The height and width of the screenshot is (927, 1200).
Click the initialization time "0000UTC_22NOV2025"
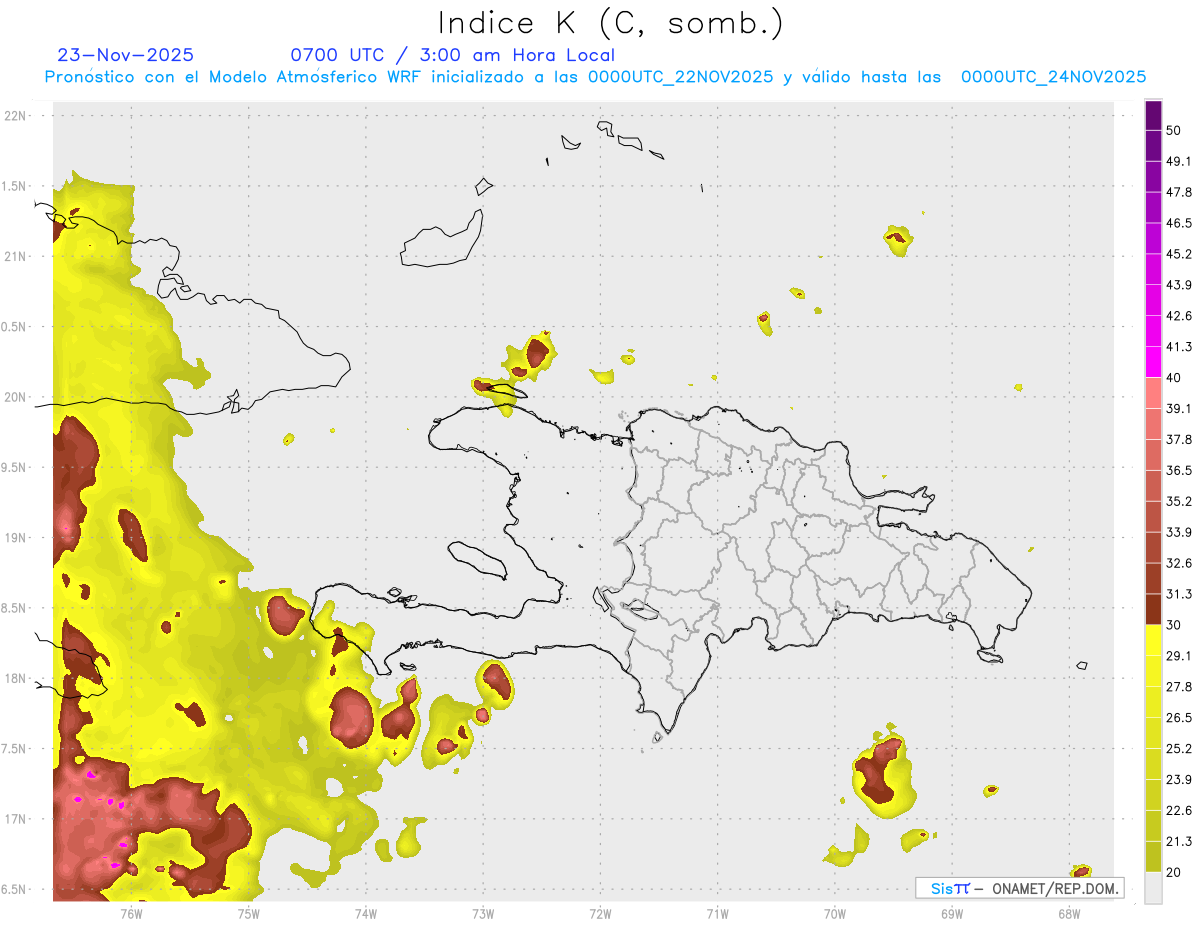pos(680,77)
